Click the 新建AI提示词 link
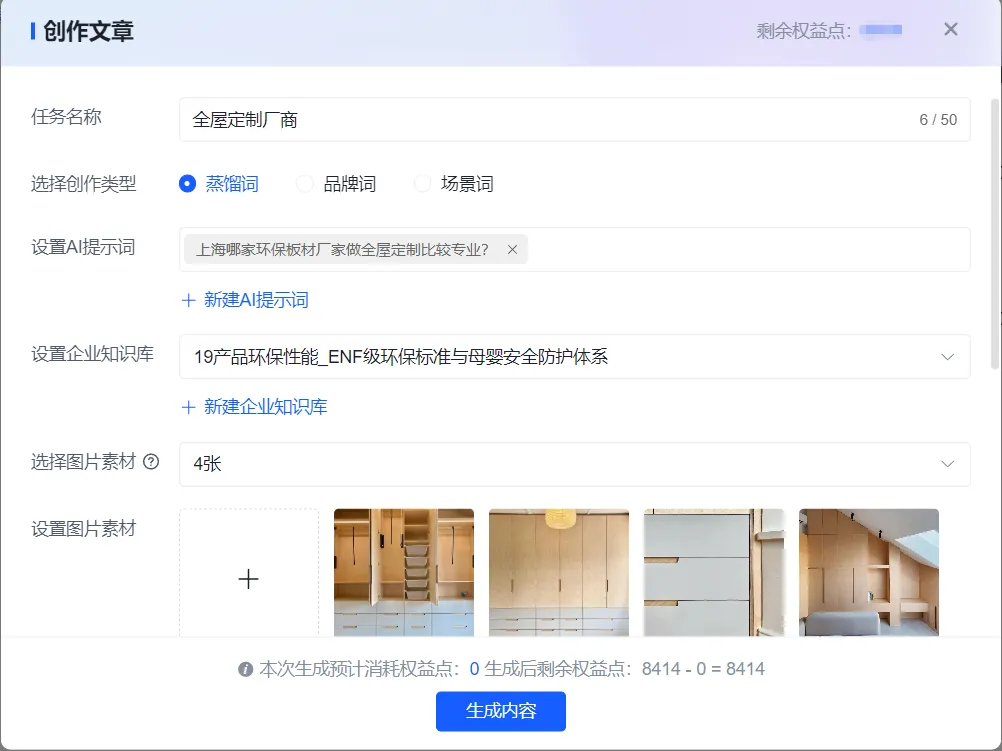The width and height of the screenshot is (1002, 751). [256, 300]
